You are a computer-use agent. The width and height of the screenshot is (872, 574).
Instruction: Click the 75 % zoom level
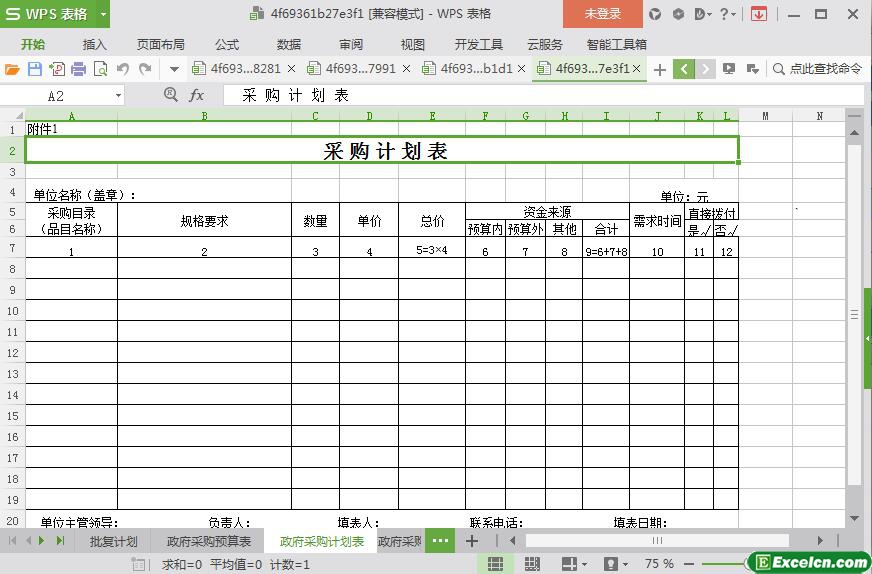[660, 564]
